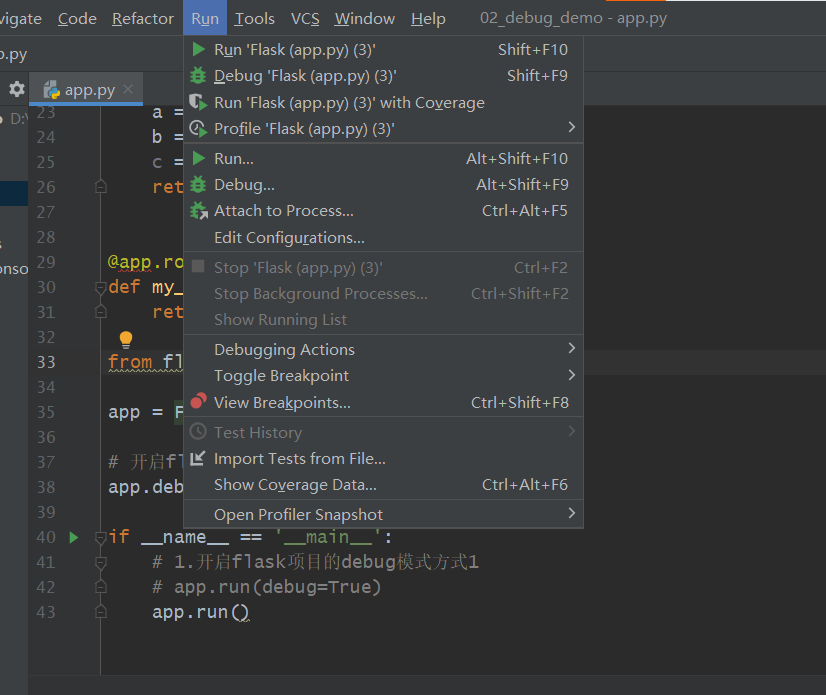826x695 pixels.
Task: Click the Attach to Process bug icon
Action: click(199, 211)
